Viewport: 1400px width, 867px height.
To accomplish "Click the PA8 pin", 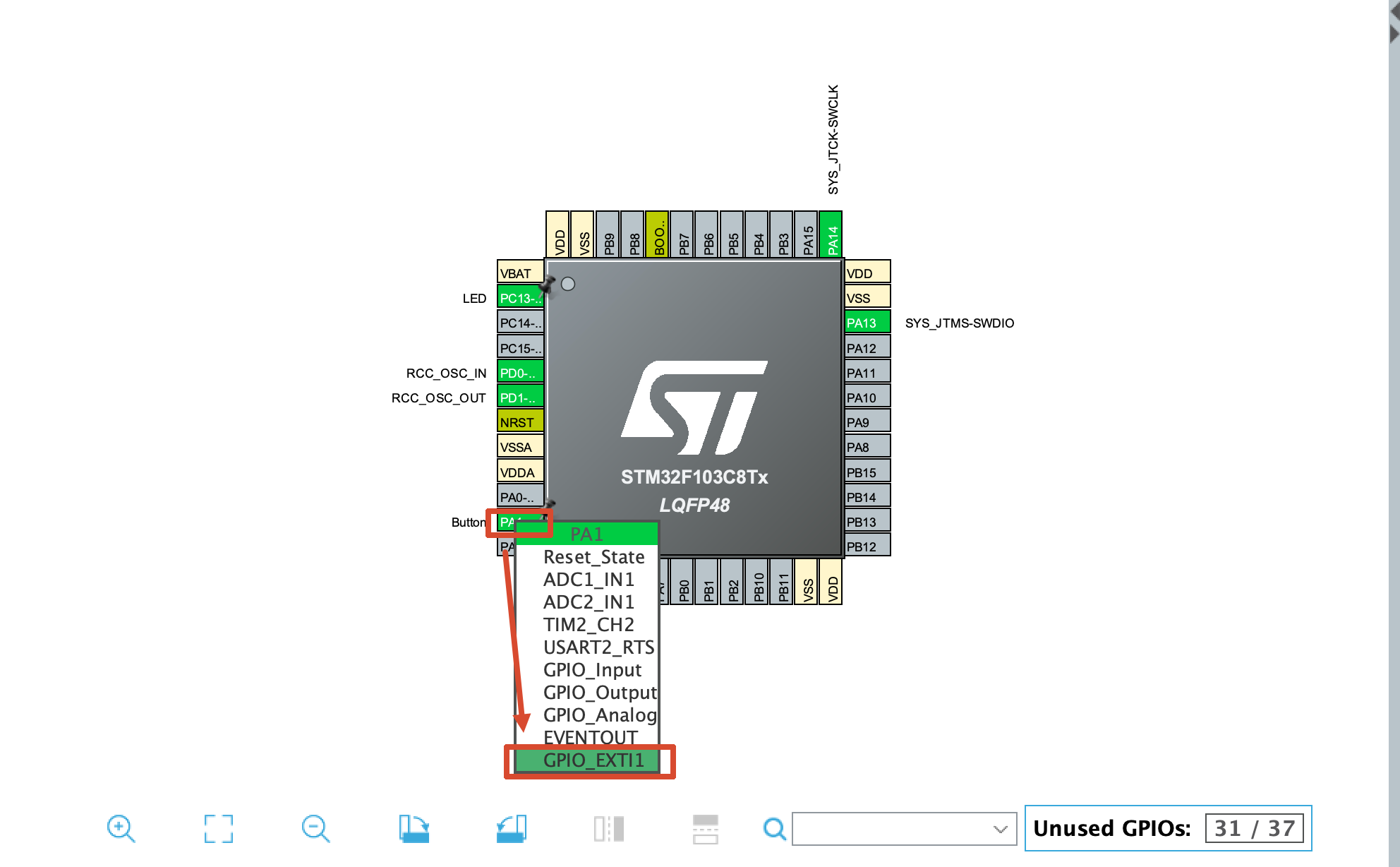I will tap(868, 447).
